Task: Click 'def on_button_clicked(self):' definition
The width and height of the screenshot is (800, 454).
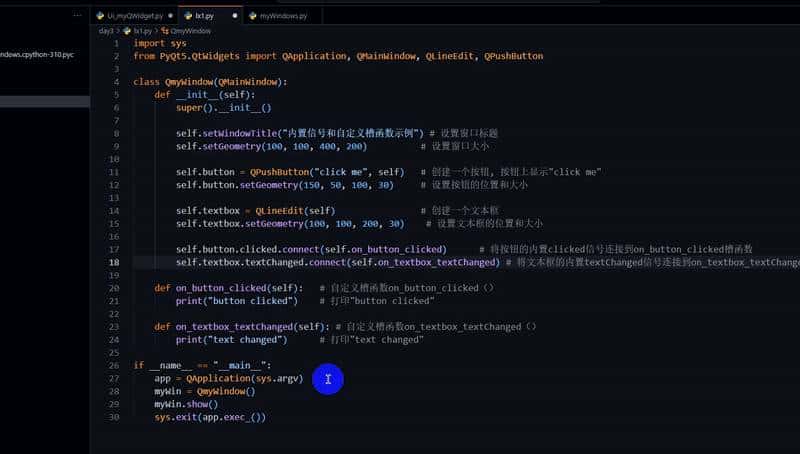Action: coord(229,288)
